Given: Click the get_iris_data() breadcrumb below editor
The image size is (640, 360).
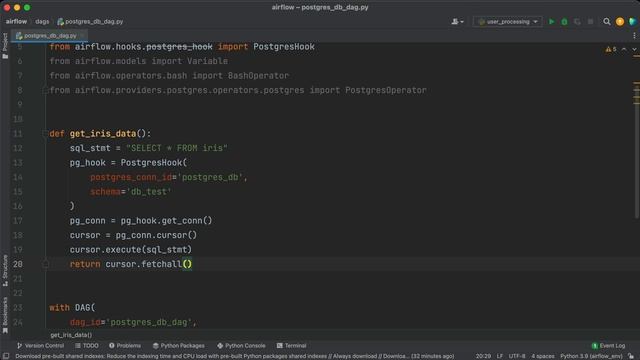Looking at the screenshot, I should click(x=71, y=335).
